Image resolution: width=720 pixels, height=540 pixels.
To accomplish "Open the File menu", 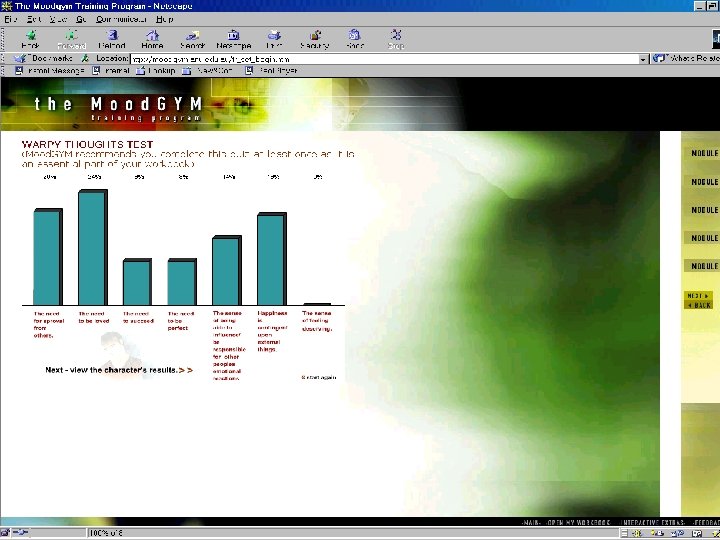I will (11, 19).
